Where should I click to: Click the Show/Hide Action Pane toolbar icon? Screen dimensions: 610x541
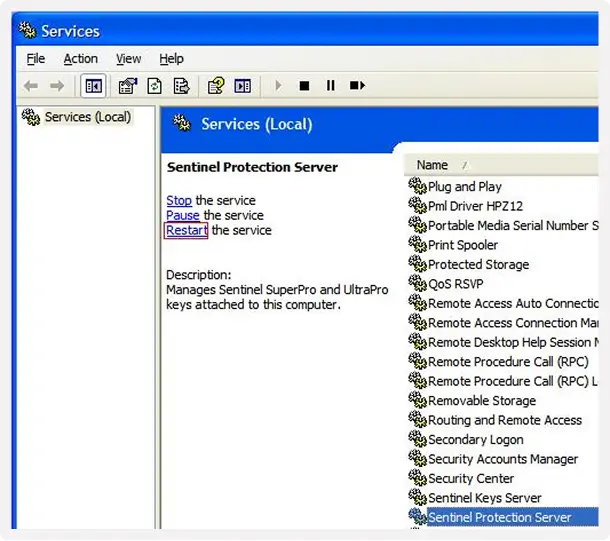click(243, 86)
